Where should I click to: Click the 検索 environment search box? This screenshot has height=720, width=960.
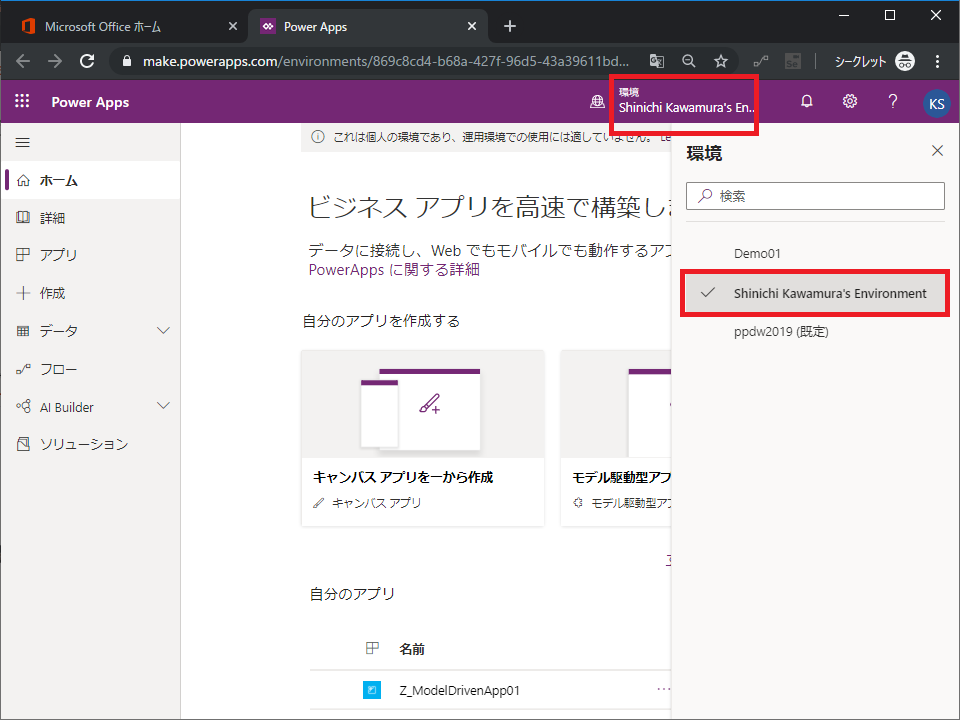coord(815,196)
